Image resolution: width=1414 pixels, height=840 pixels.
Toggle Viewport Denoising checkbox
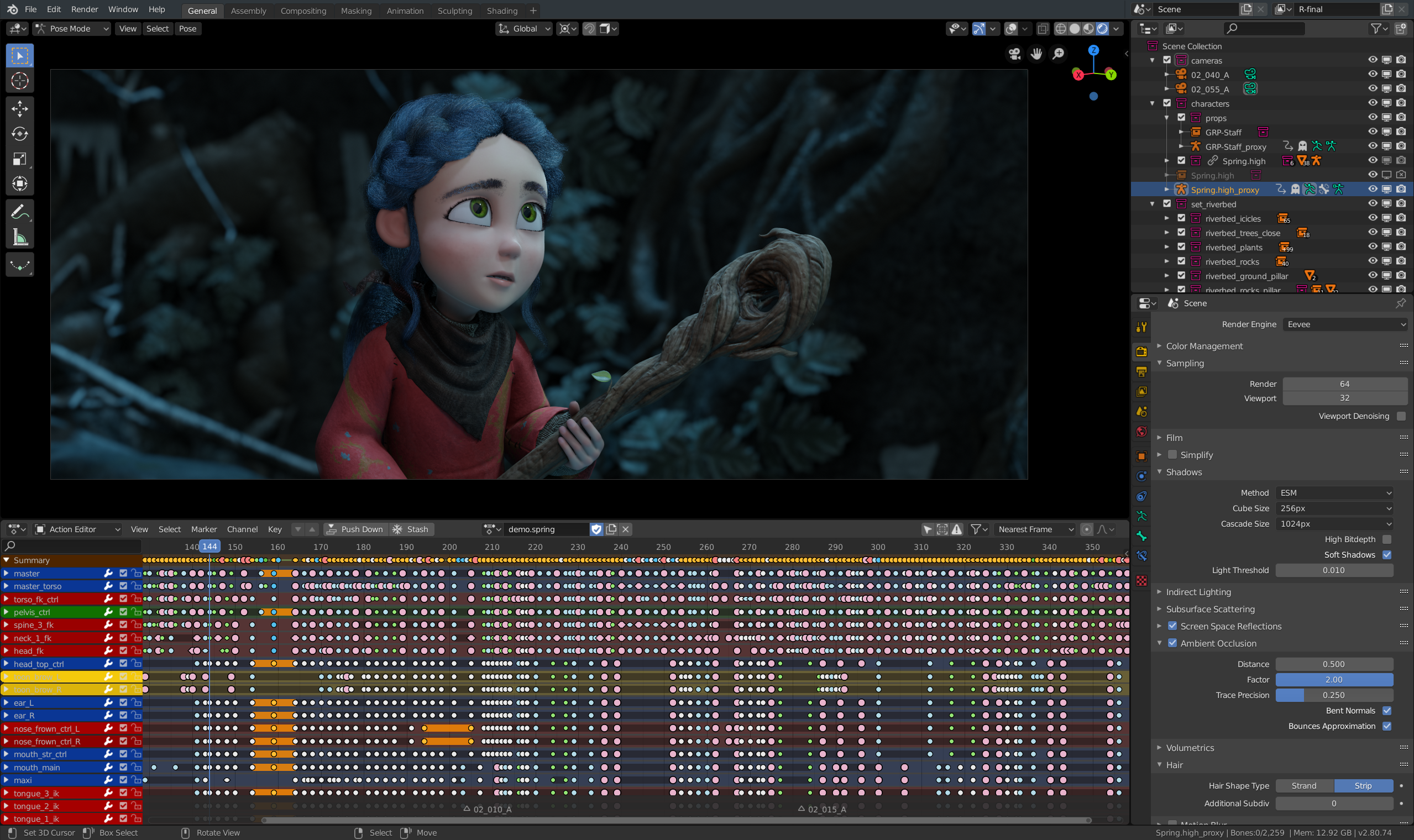(1401, 416)
